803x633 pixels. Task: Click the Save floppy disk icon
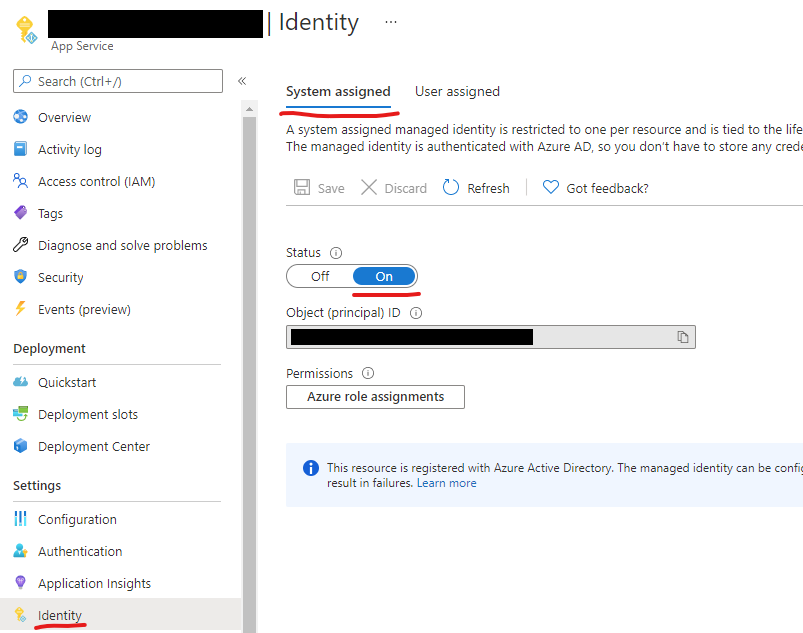click(x=302, y=187)
